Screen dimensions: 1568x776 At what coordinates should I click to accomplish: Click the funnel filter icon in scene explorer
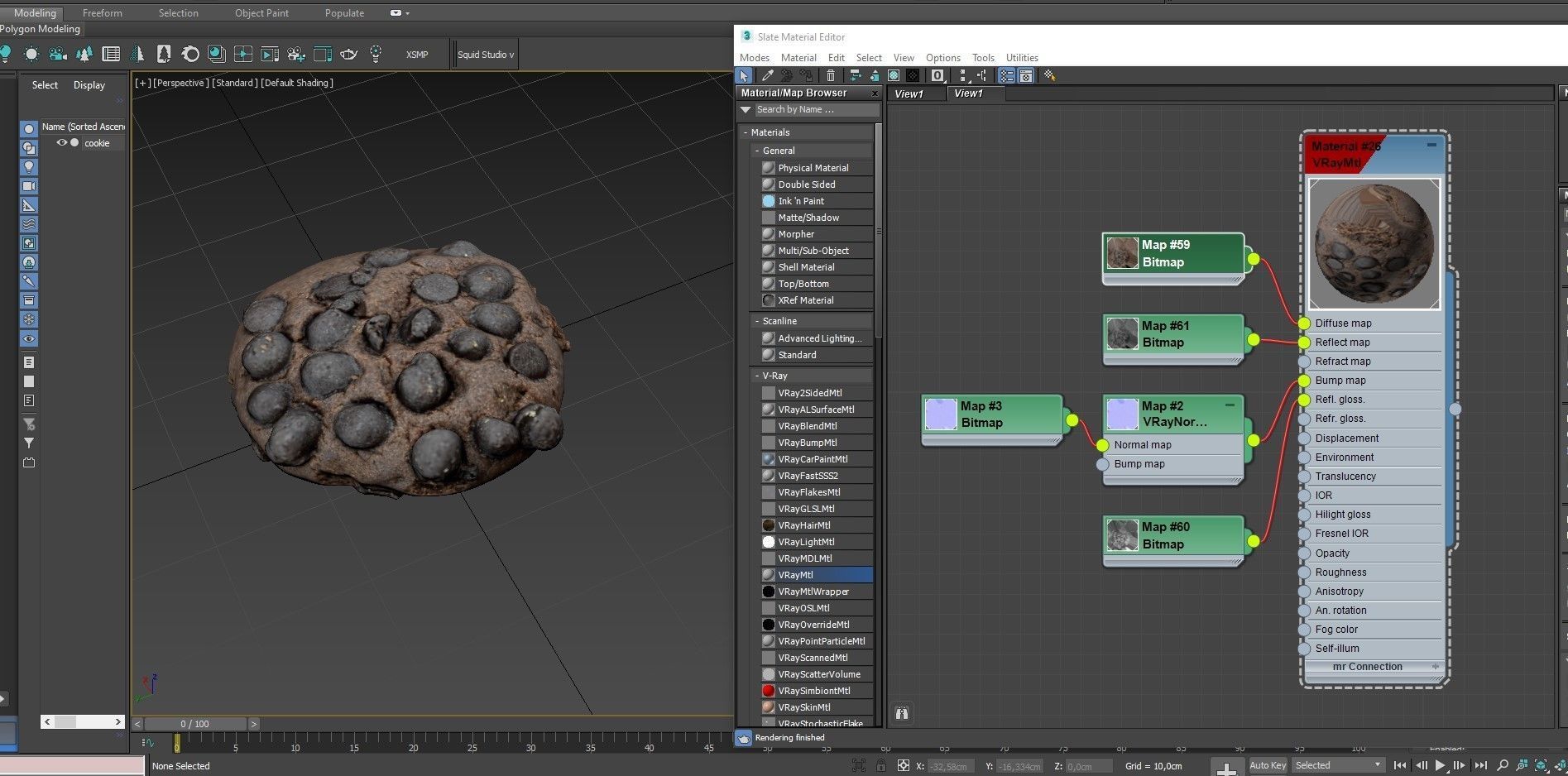(x=29, y=443)
